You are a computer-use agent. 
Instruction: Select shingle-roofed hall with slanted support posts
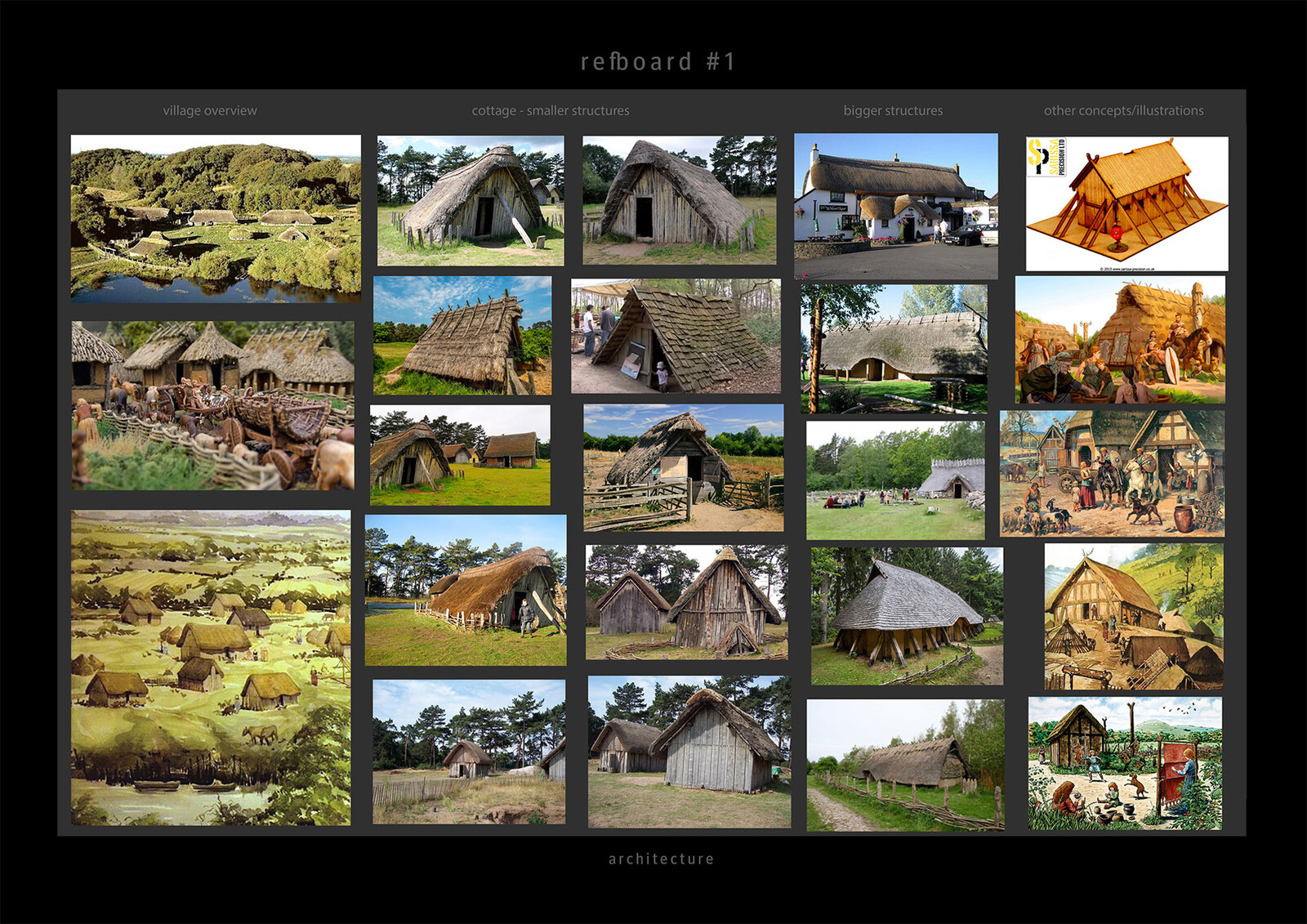click(x=907, y=617)
